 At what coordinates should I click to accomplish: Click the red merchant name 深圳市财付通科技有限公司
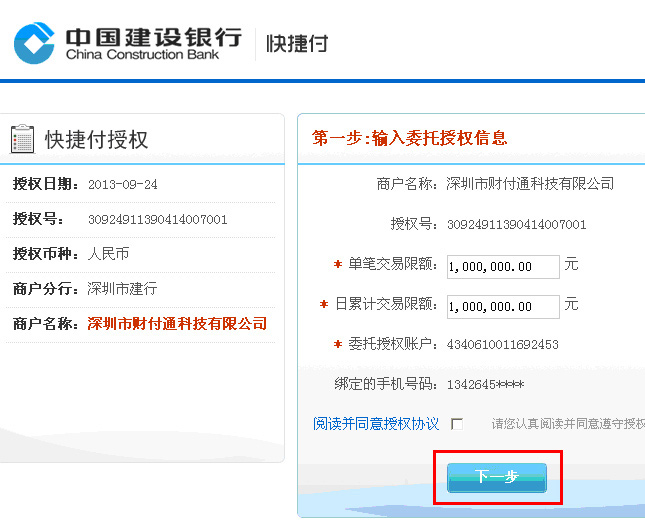point(177,323)
